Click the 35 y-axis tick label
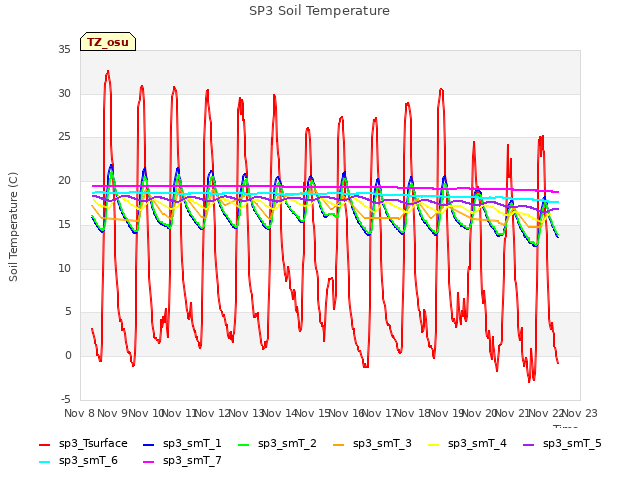The height and width of the screenshot is (480, 640). pos(64,50)
